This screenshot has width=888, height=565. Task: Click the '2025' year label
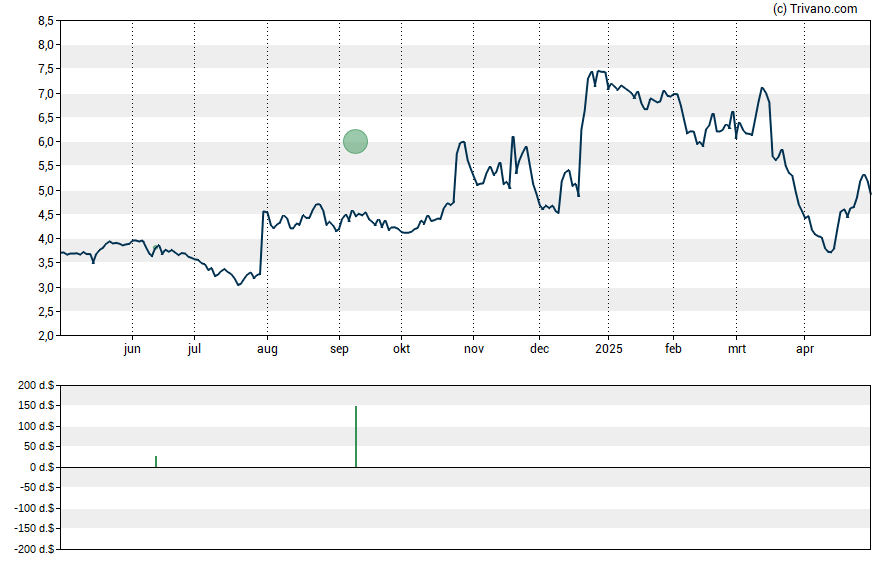(x=609, y=349)
